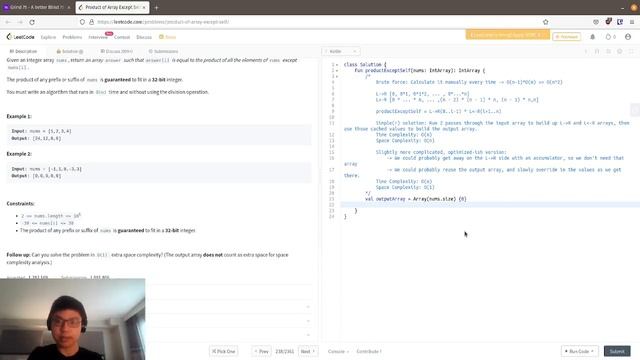Image resolution: width=640 pixels, height=360 pixels.
Task: Close the Product of Array Except Self tab
Action: coord(144,7)
